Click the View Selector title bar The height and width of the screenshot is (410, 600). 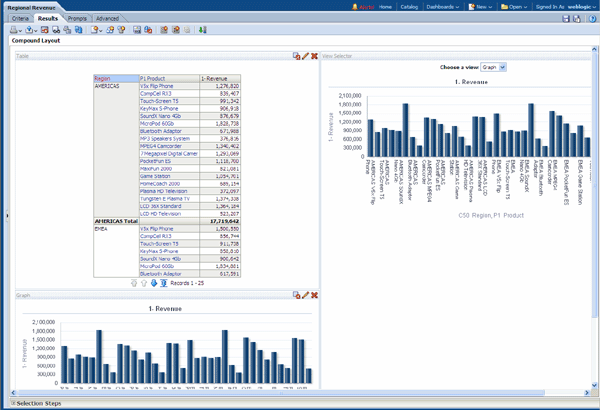point(456,56)
